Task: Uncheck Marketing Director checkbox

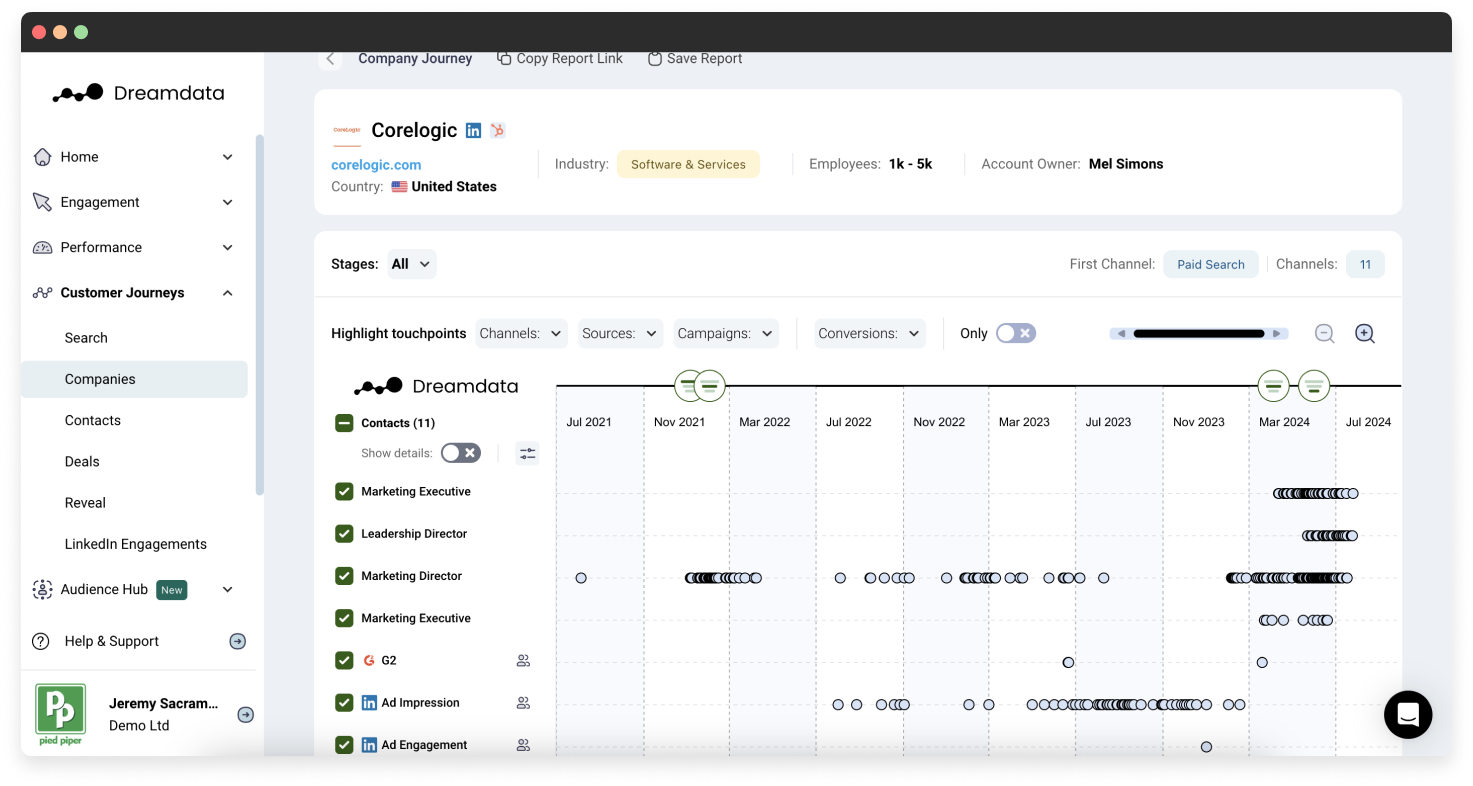Action: (x=344, y=576)
